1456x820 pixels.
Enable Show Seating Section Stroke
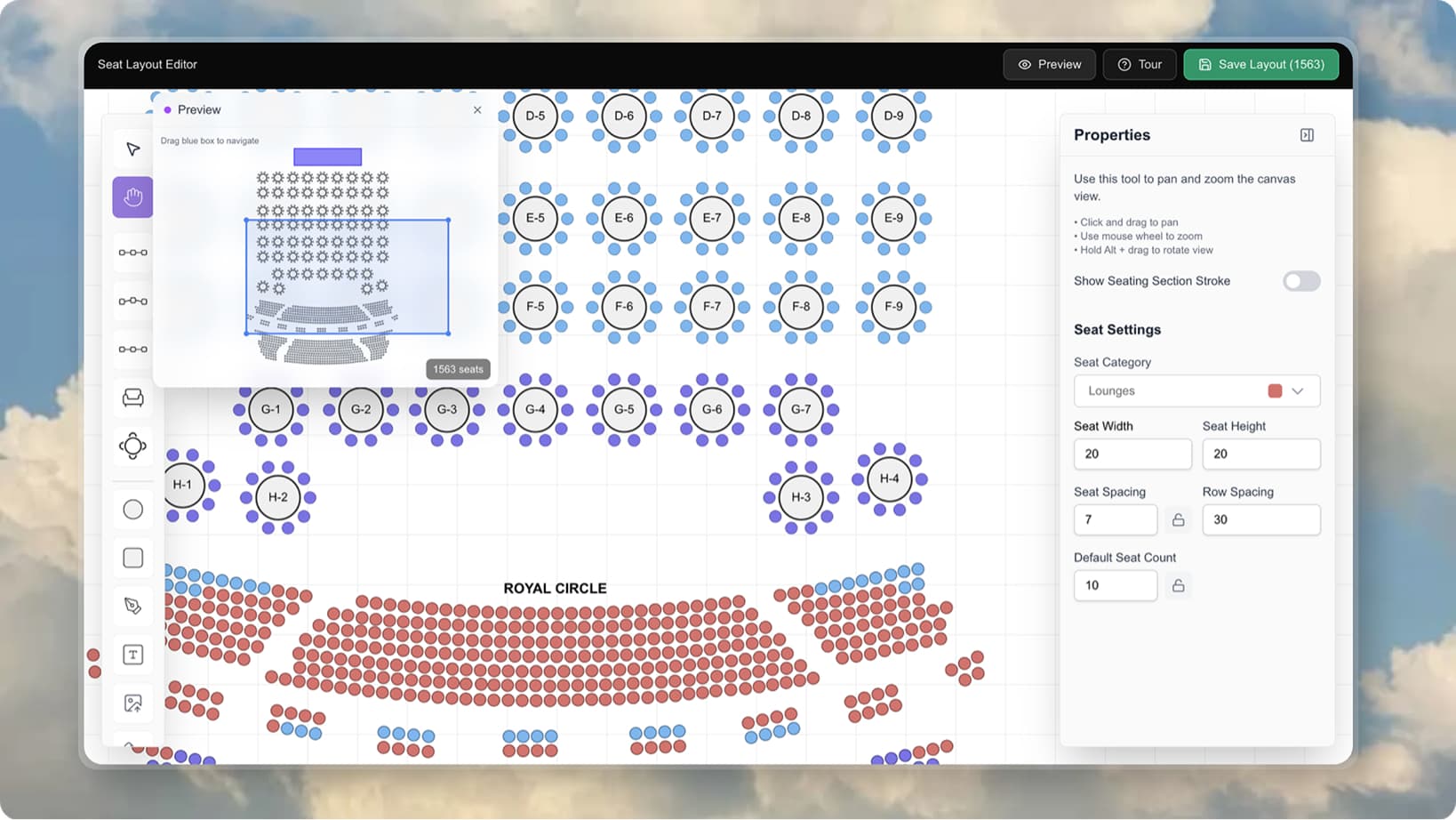(1300, 281)
